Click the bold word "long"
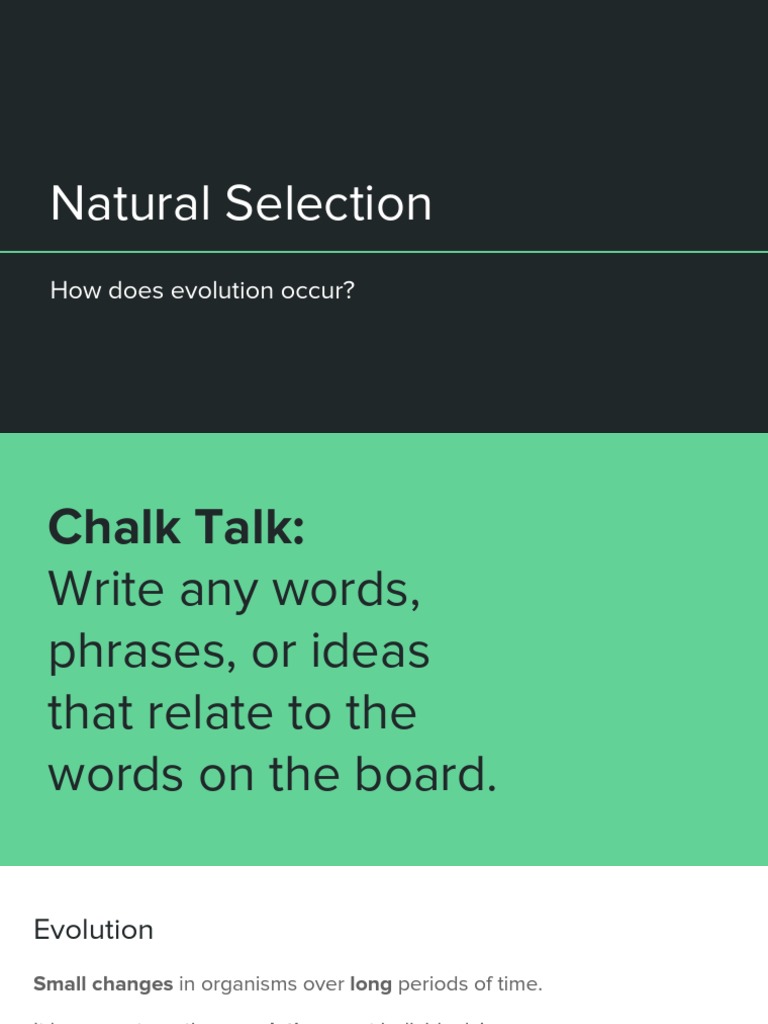This screenshot has height=1024, width=768. tap(370, 984)
